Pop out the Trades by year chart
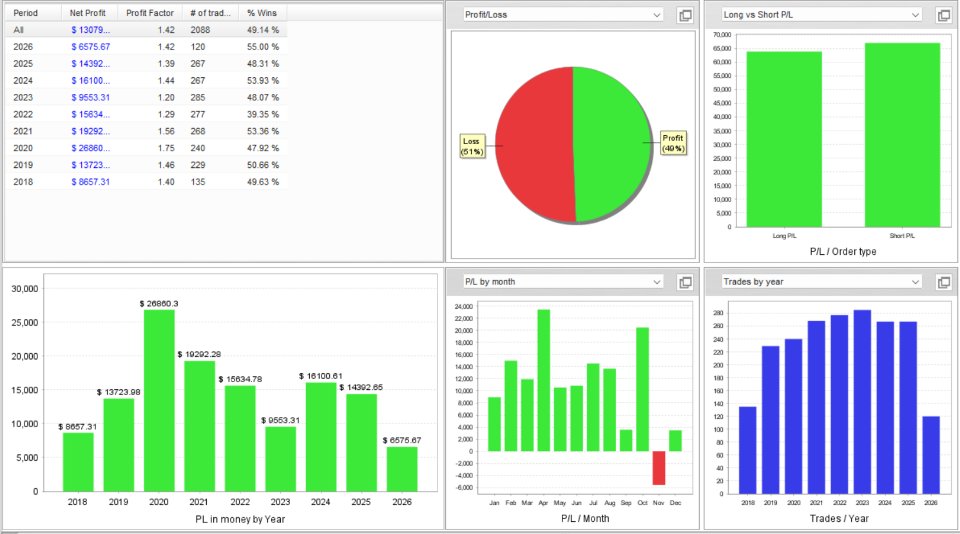This screenshot has height=534, width=960. [944, 282]
